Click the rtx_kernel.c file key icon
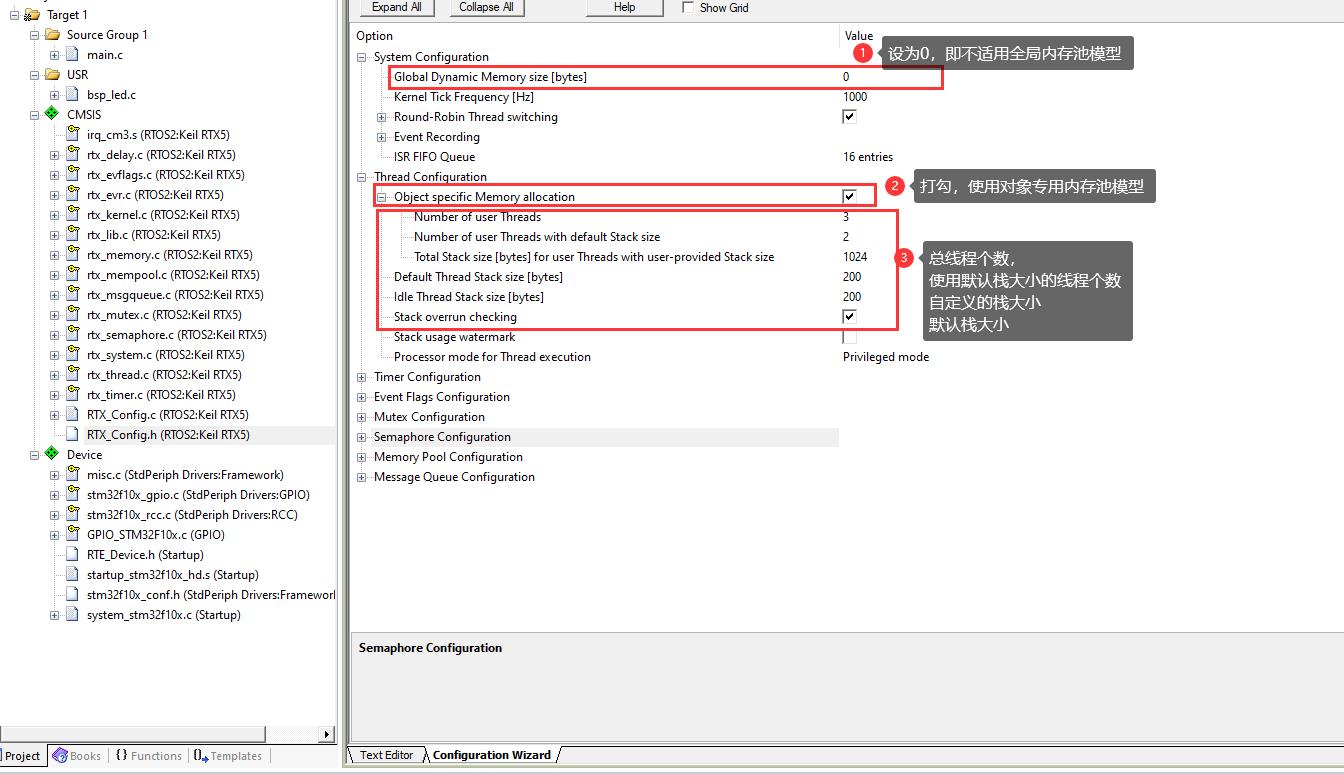 coord(72,214)
